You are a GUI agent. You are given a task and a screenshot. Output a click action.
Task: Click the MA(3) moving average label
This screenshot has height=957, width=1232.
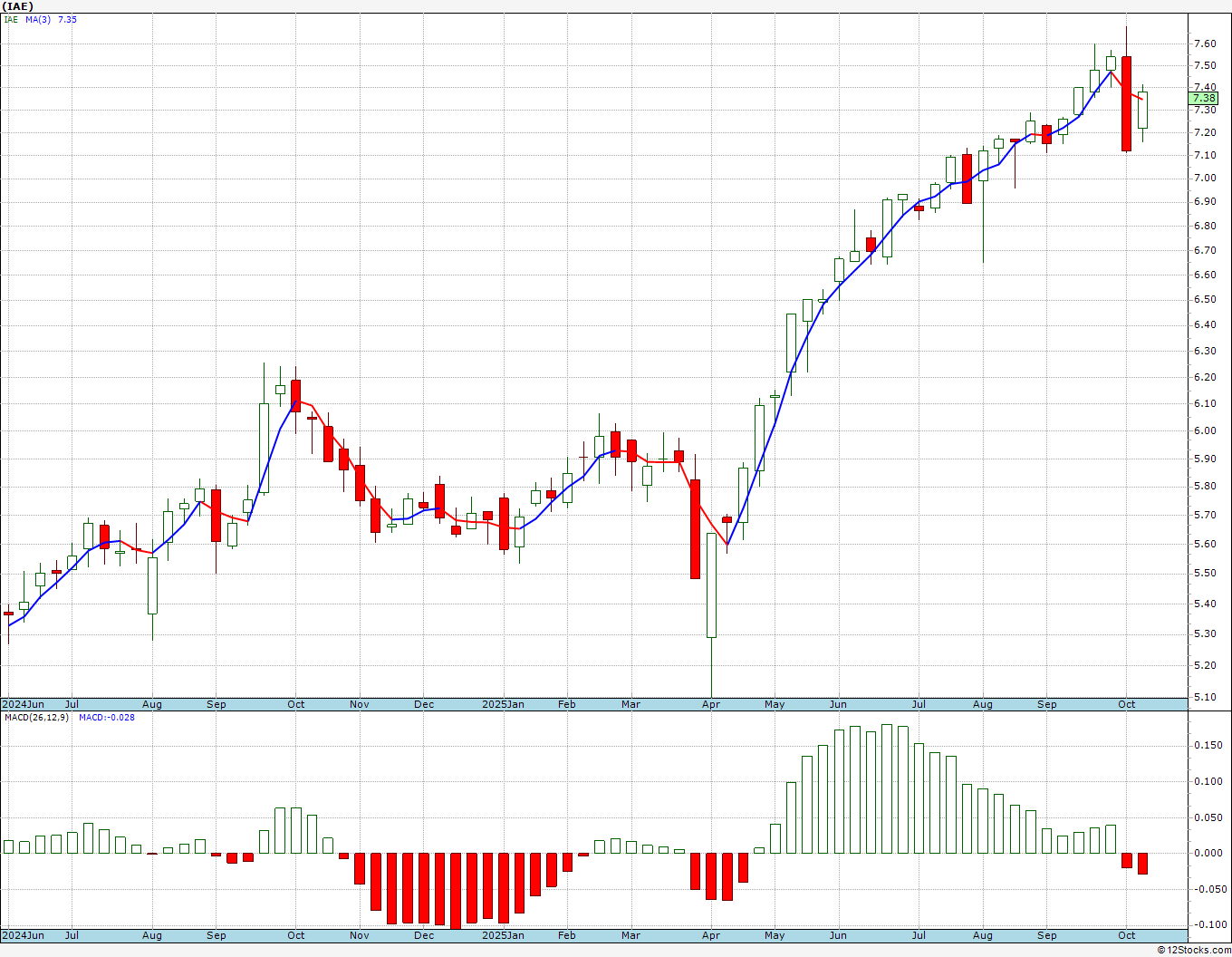[x=38, y=19]
